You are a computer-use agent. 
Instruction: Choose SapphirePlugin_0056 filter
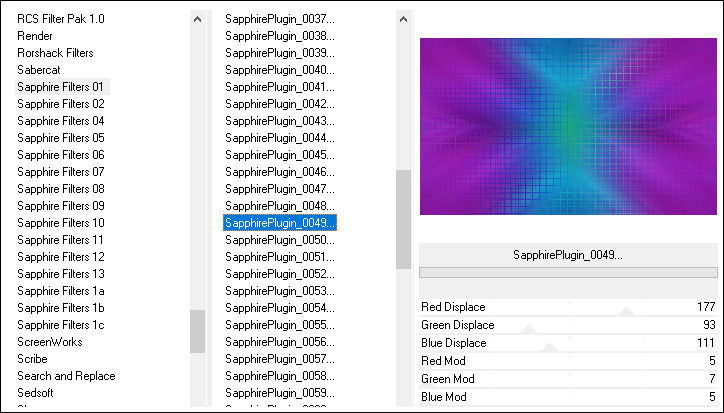(x=280, y=342)
